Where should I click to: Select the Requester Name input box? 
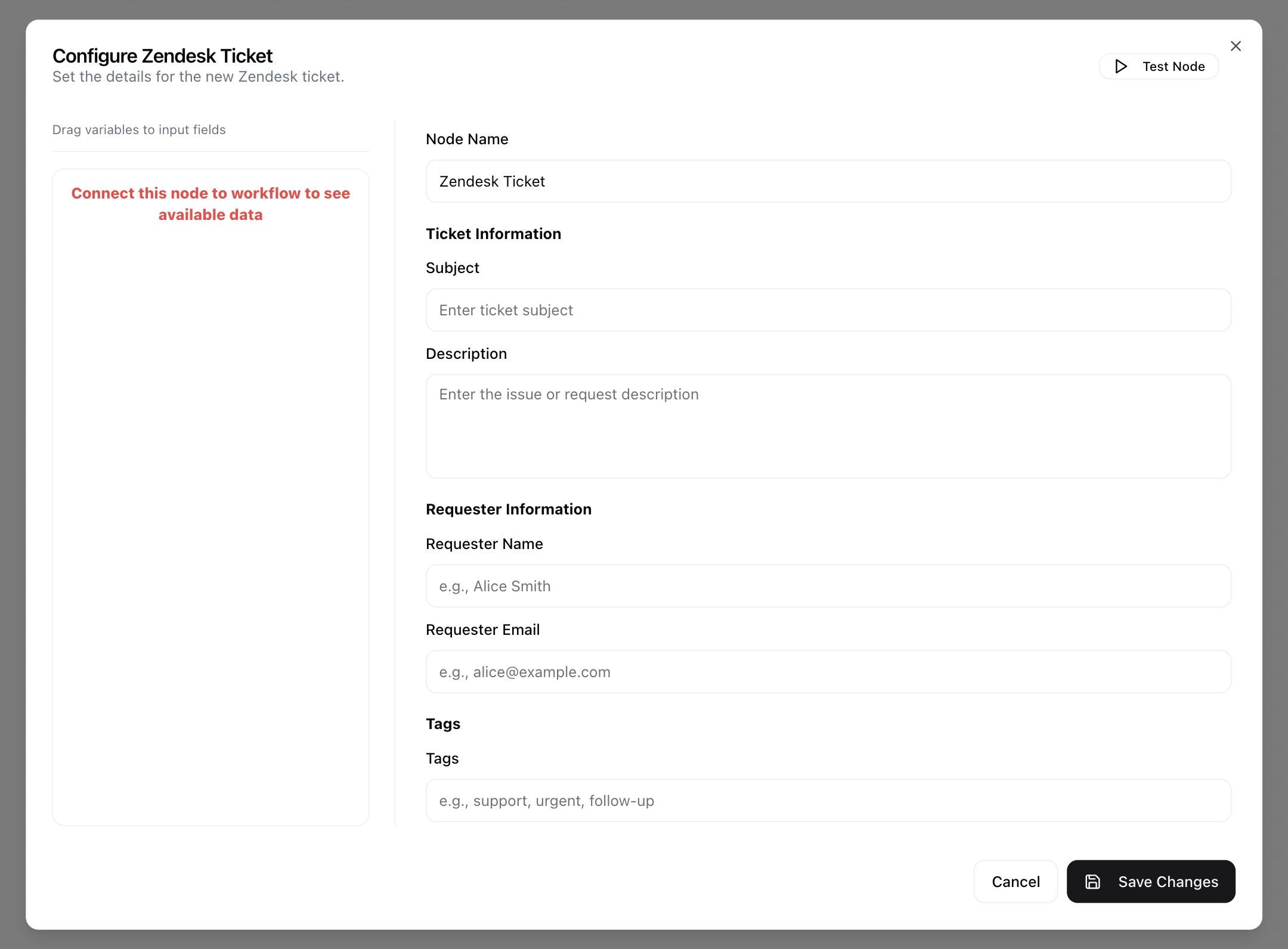point(828,586)
